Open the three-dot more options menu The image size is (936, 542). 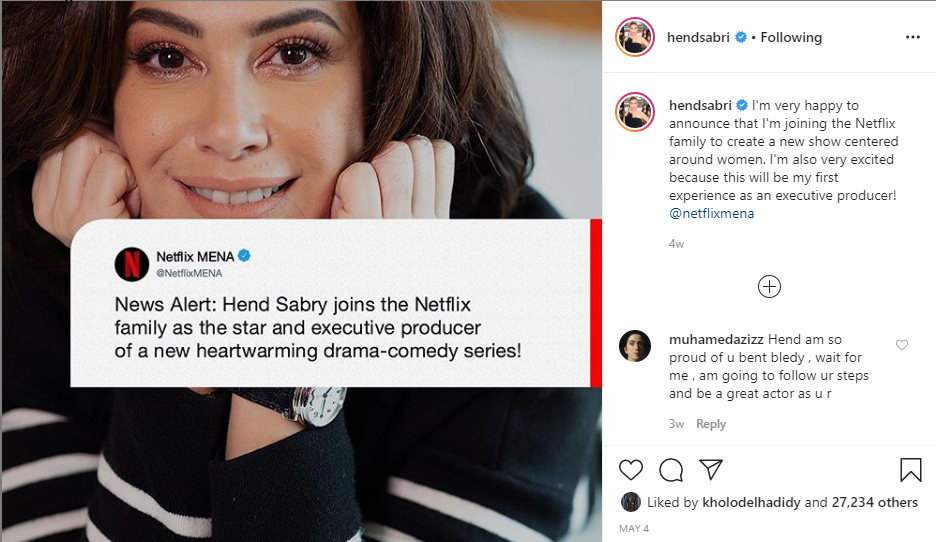(x=911, y=37)
